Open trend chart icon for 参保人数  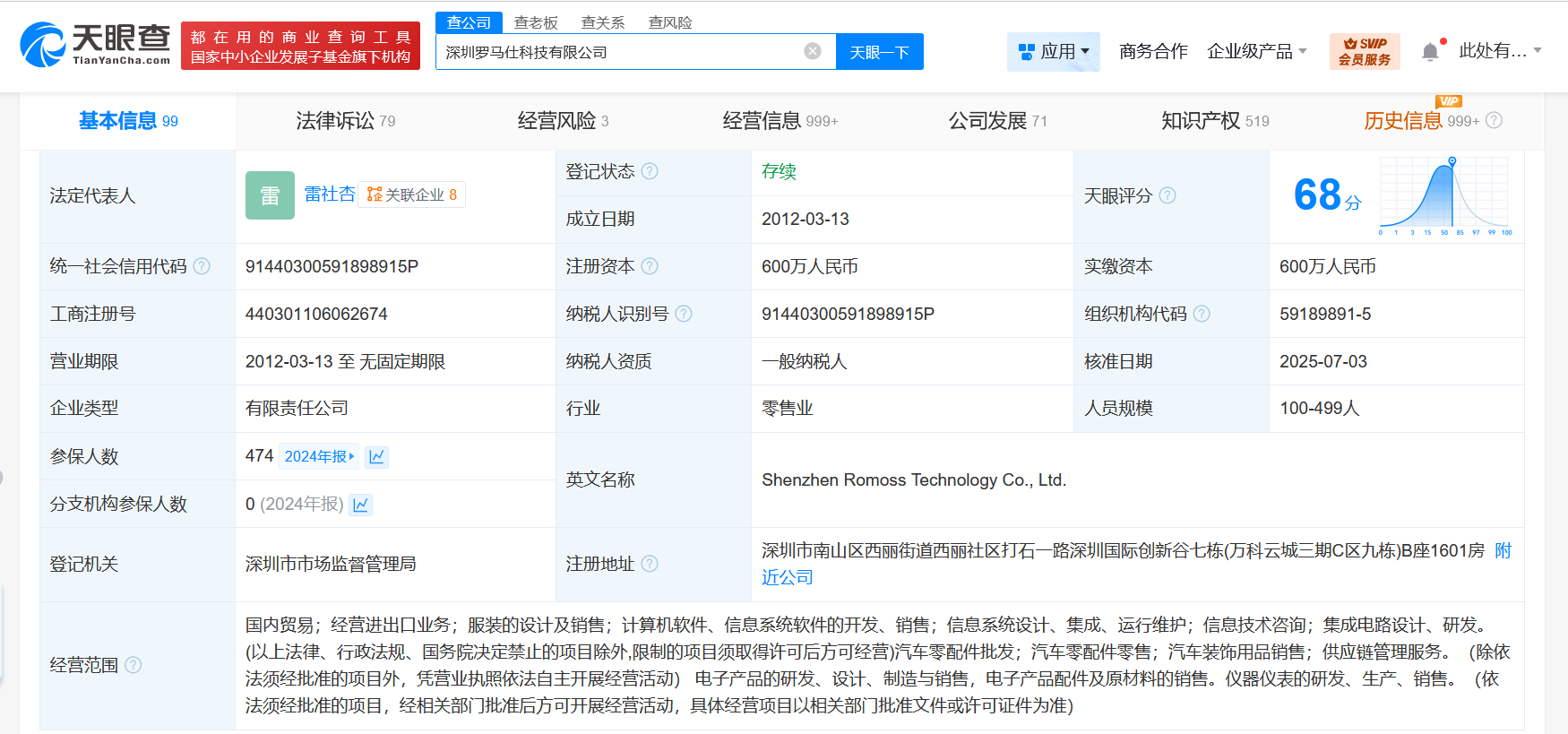[377, 456]
